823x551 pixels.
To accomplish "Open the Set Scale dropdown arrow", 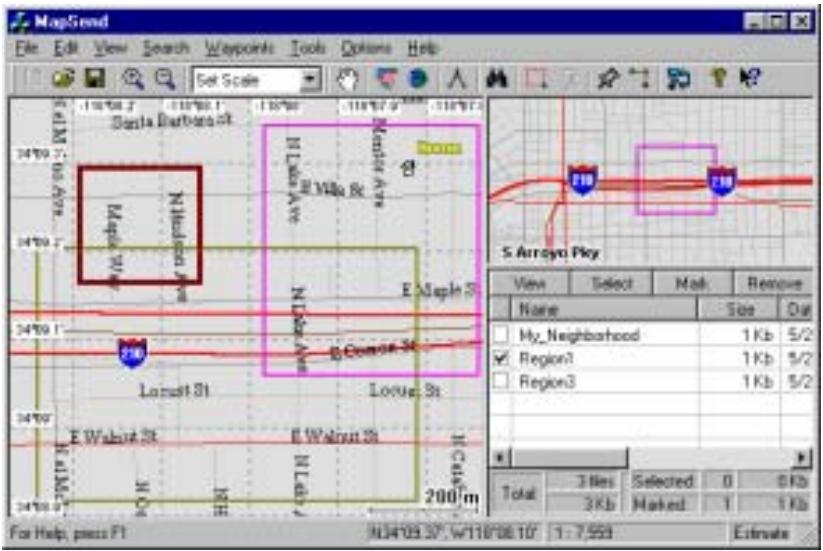I will 310,80.
